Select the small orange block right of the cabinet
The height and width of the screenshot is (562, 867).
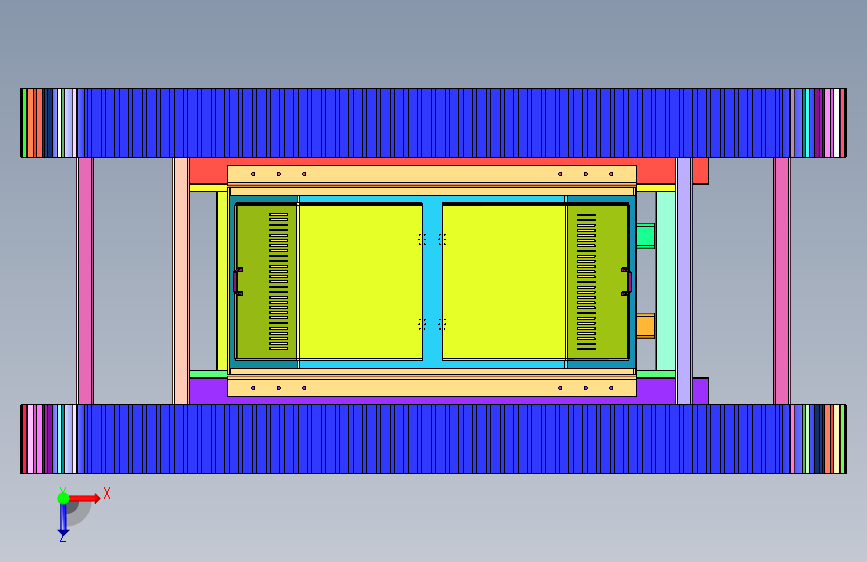[x=645, y=326]
